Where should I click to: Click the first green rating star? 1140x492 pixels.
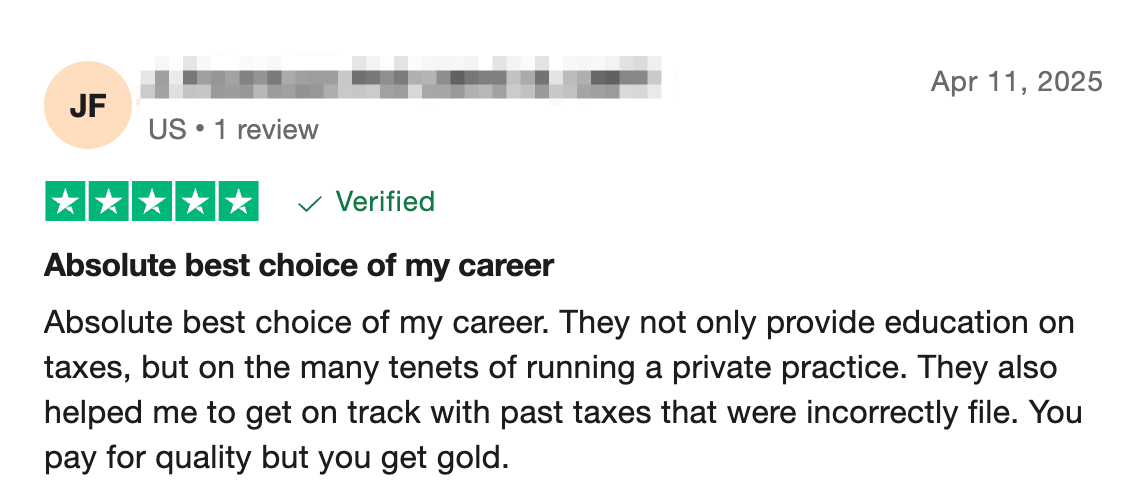click(x=66, y=201)
